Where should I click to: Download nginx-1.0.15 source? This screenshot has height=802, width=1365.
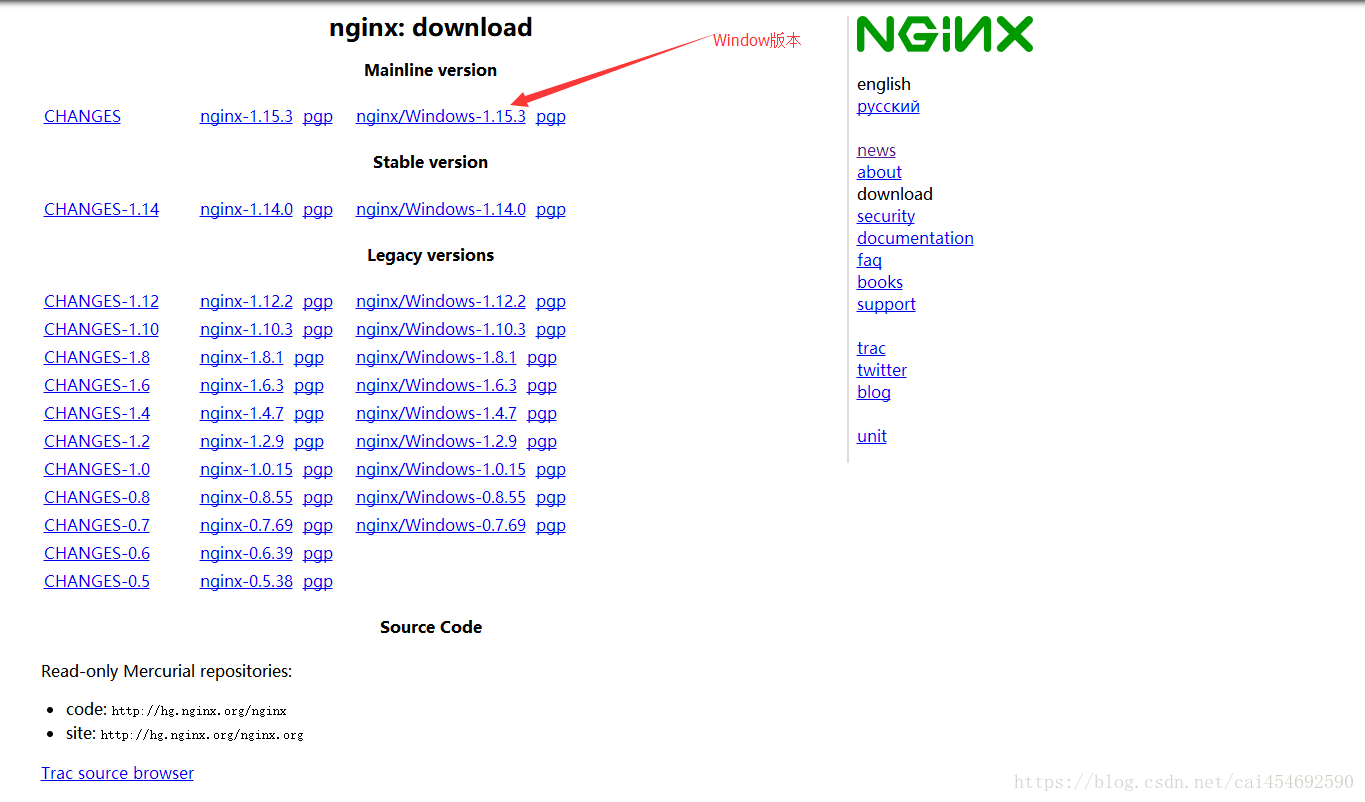pos(246,469)
